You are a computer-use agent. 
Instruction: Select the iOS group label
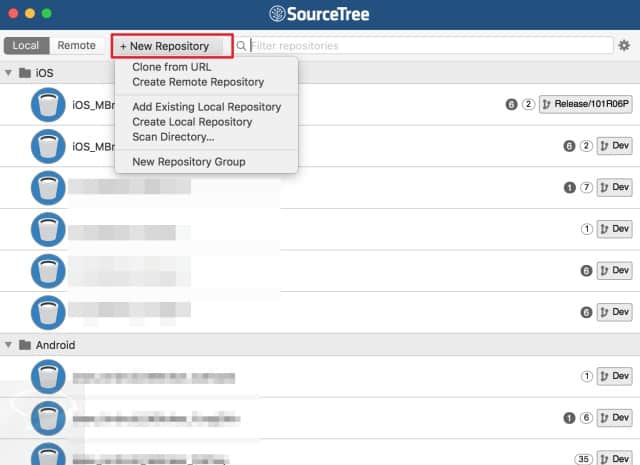click(44, 73)
